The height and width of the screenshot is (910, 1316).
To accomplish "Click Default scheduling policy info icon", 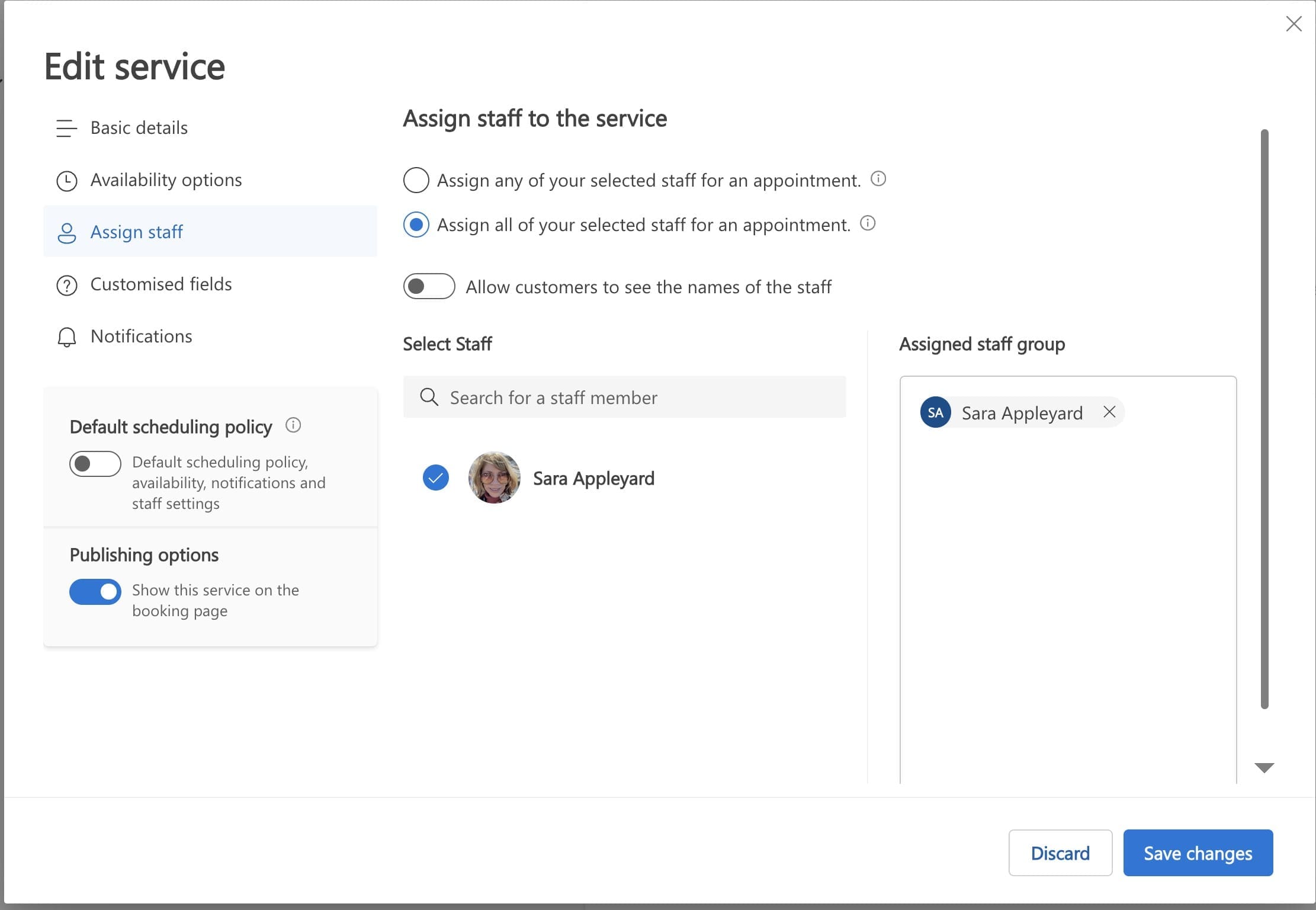I will [293, 425].
